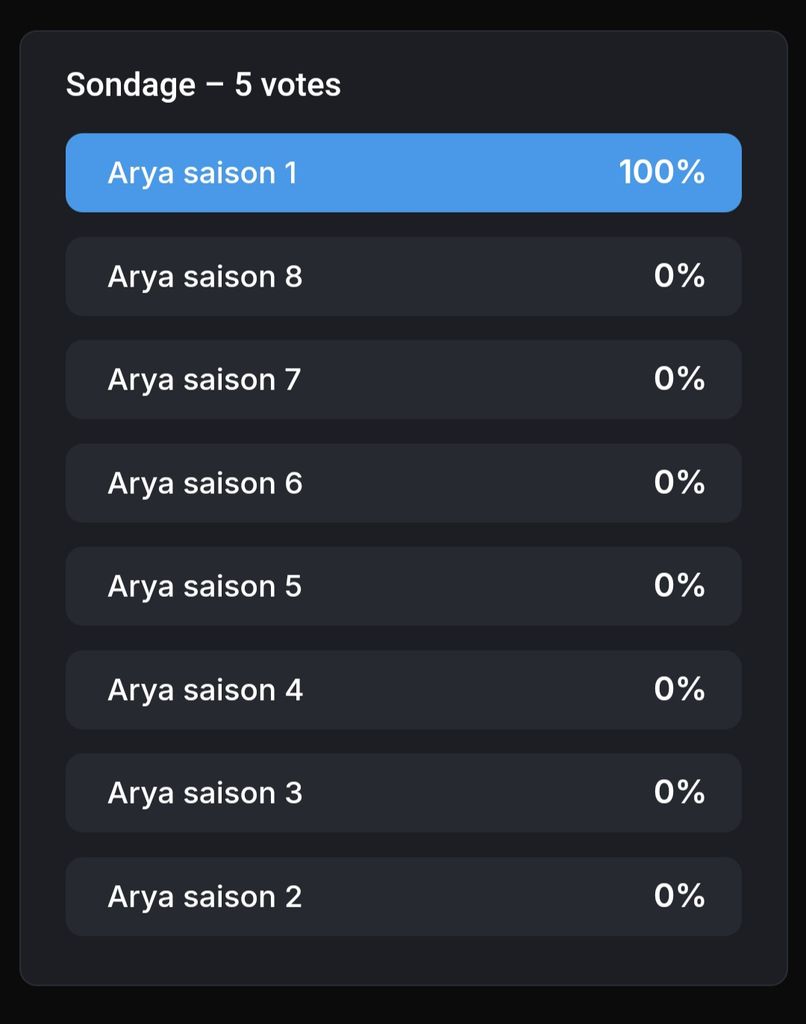Click the 0% value for saison 2
The width and height of the screenshot is (806, 1024).
click(679, 896)
